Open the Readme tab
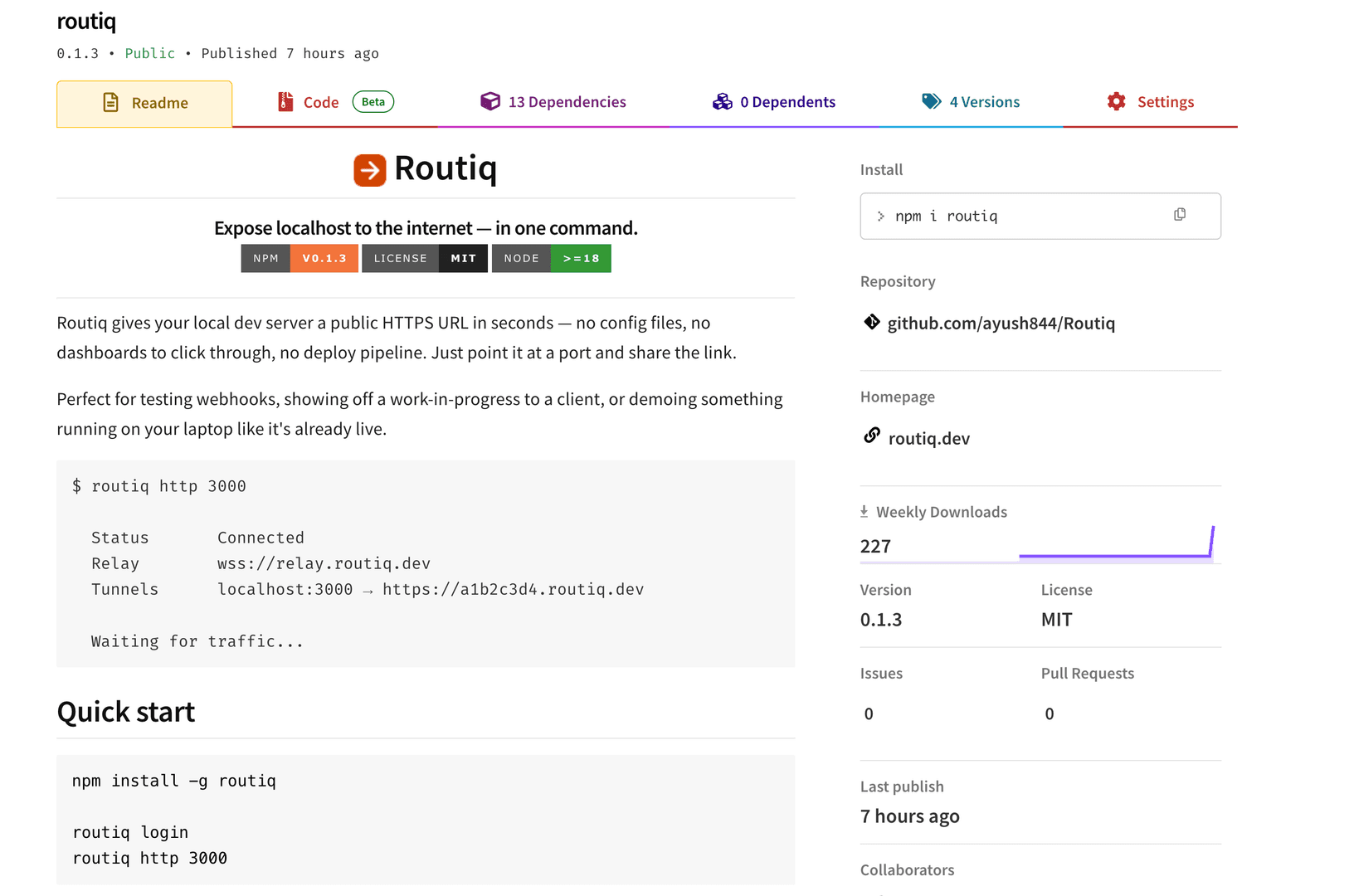The width and height of the screenshot is (1354, 896). [144, 104]
